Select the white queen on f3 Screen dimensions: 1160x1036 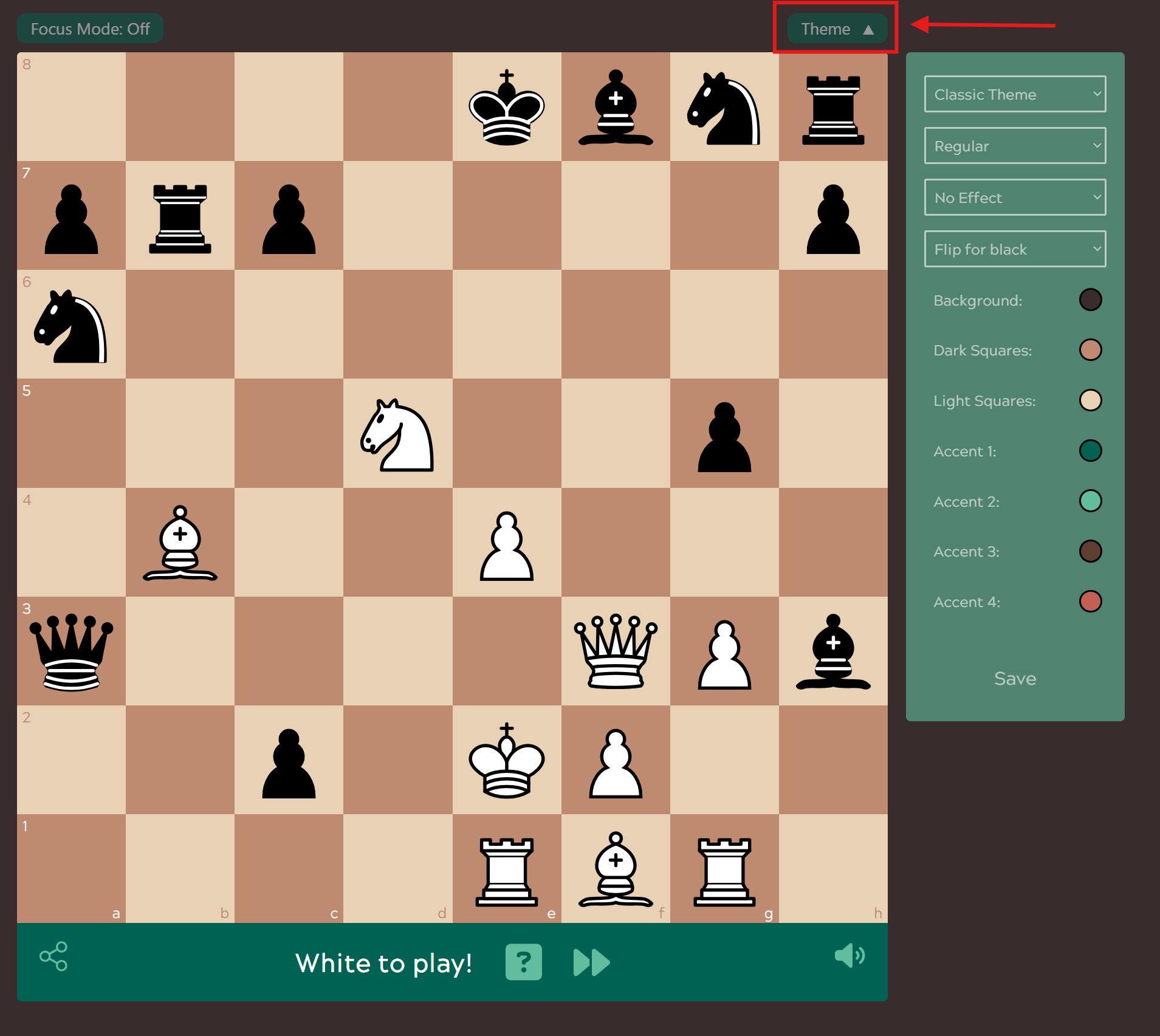point(616,651)
